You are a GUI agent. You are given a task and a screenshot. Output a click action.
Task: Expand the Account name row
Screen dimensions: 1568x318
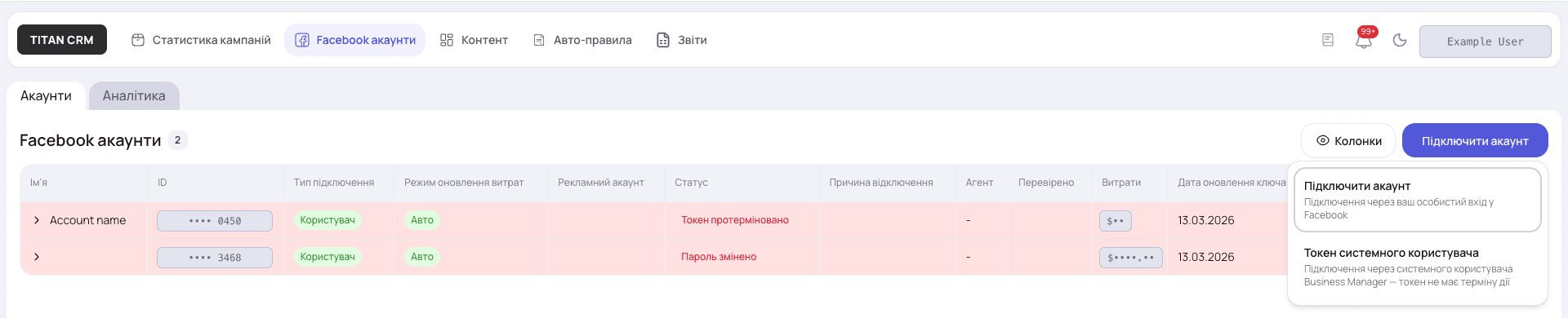[x=37, y=220]
